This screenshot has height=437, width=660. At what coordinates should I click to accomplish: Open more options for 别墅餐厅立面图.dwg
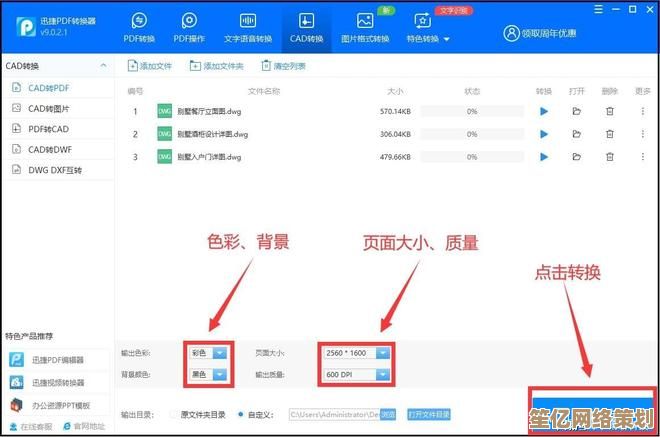(x=642, y=111)
